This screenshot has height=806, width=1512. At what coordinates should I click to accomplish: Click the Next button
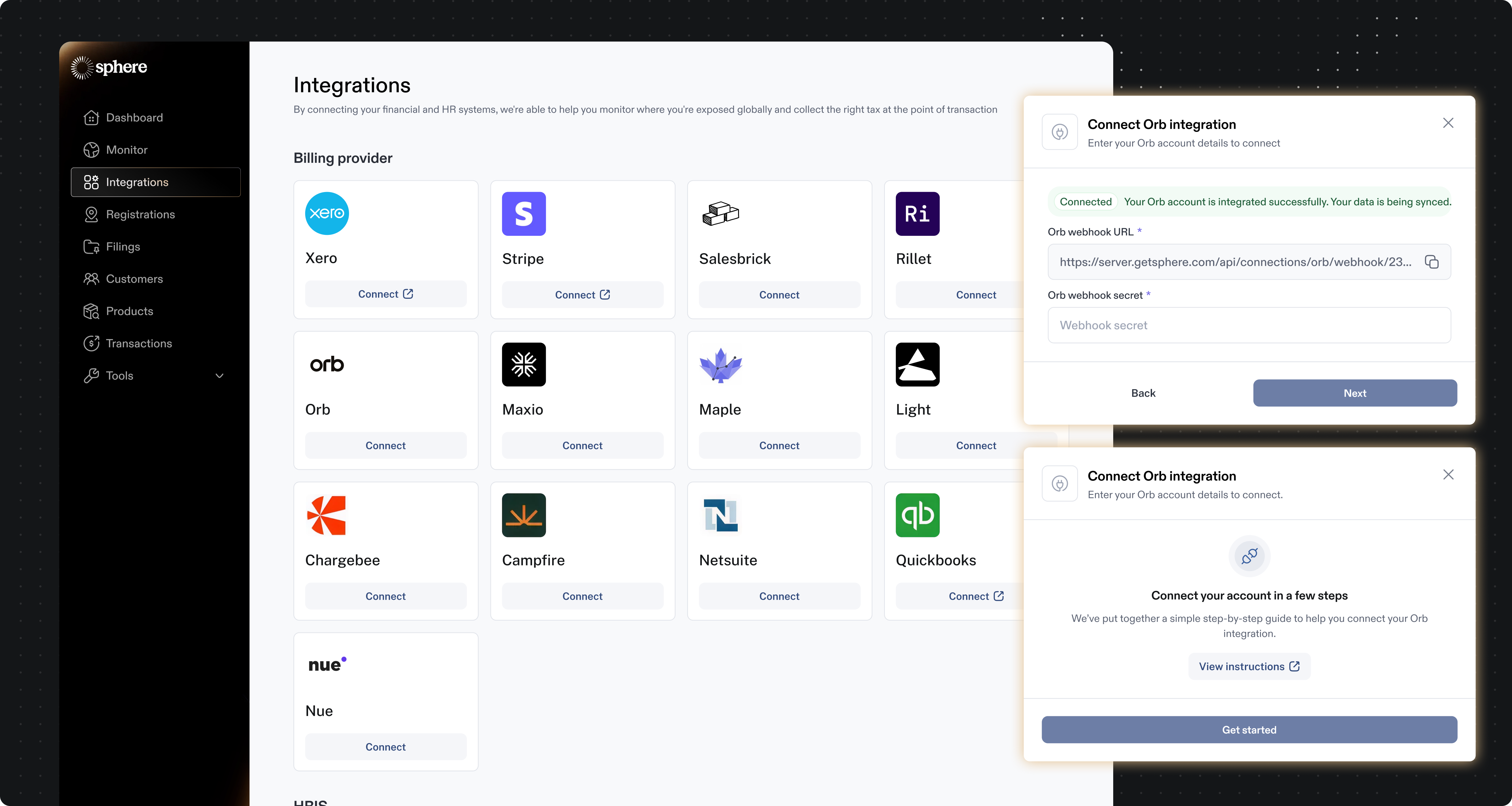1355,393
